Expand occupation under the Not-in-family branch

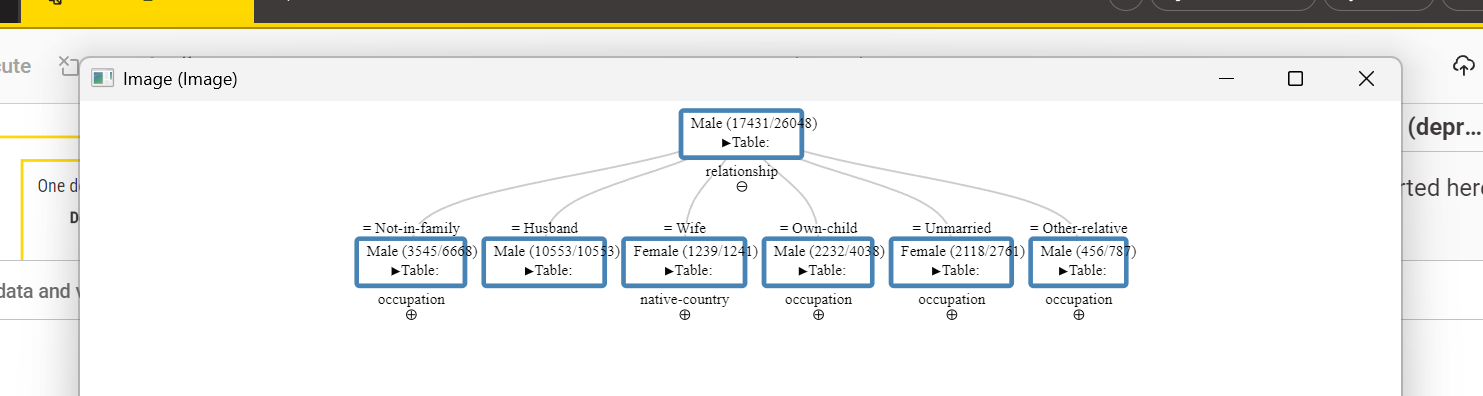coord(411,315)
